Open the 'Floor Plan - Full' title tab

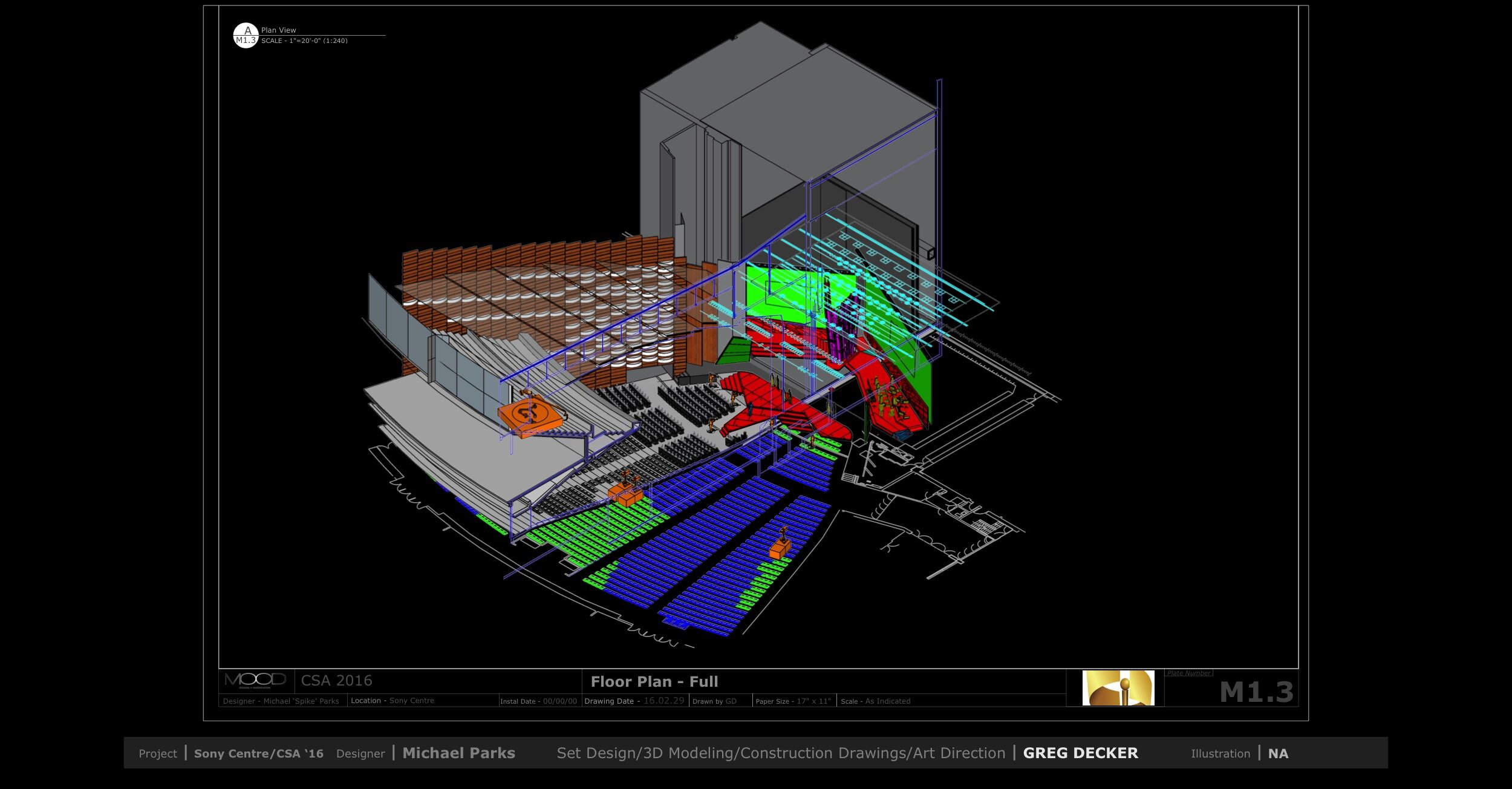point(654,681)
